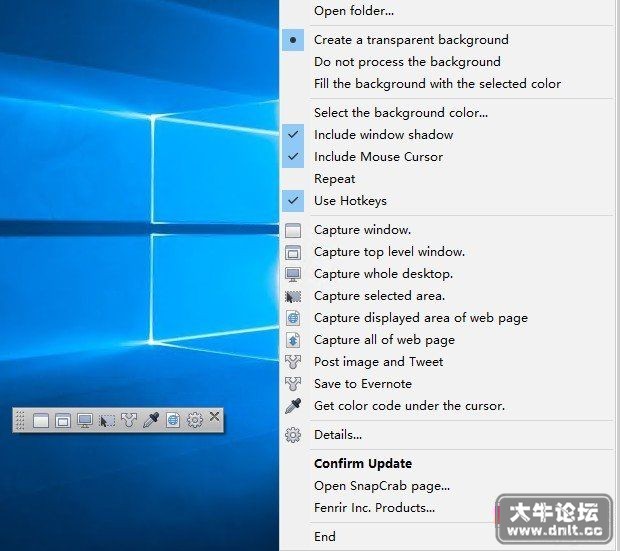Image resolution: width=620 pixels, height=551 pixels.
Task: Click End to exit SnapCrab
Action: click(447, 537)
